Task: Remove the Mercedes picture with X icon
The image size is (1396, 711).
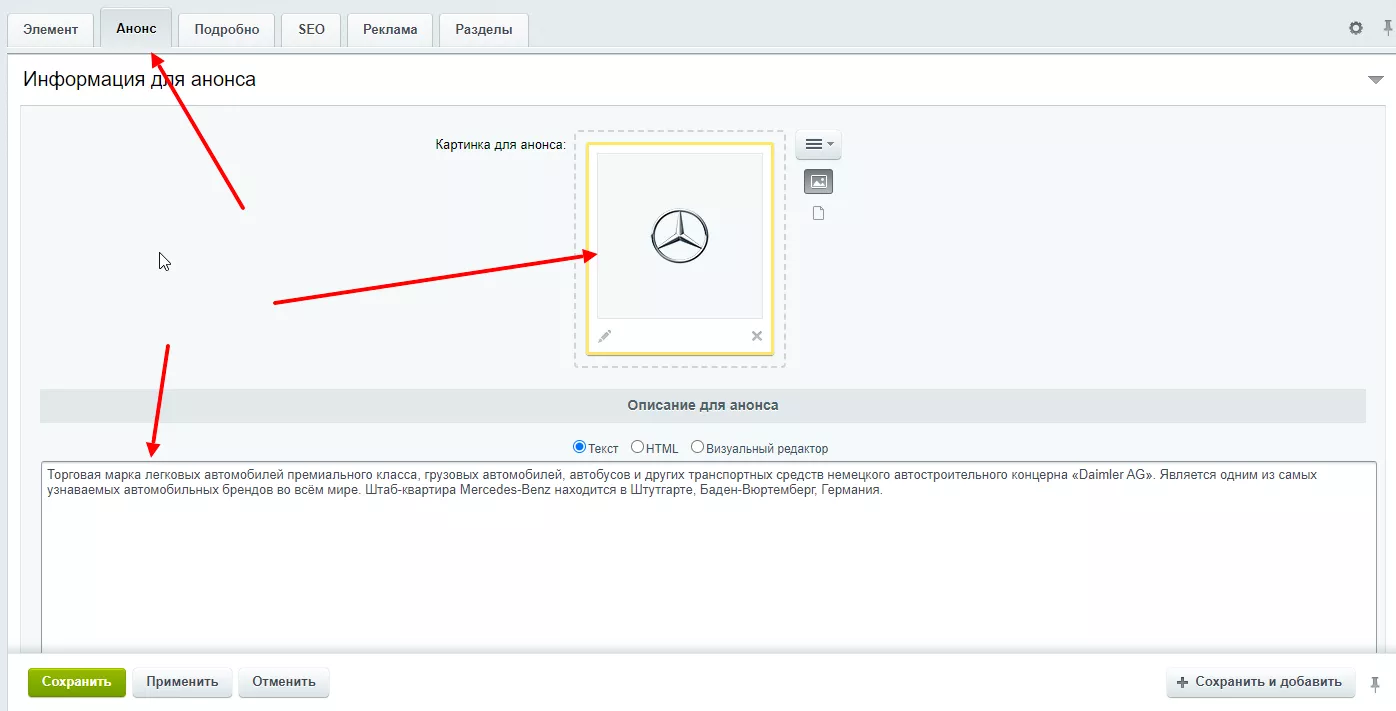Action: tap(757, 336)
